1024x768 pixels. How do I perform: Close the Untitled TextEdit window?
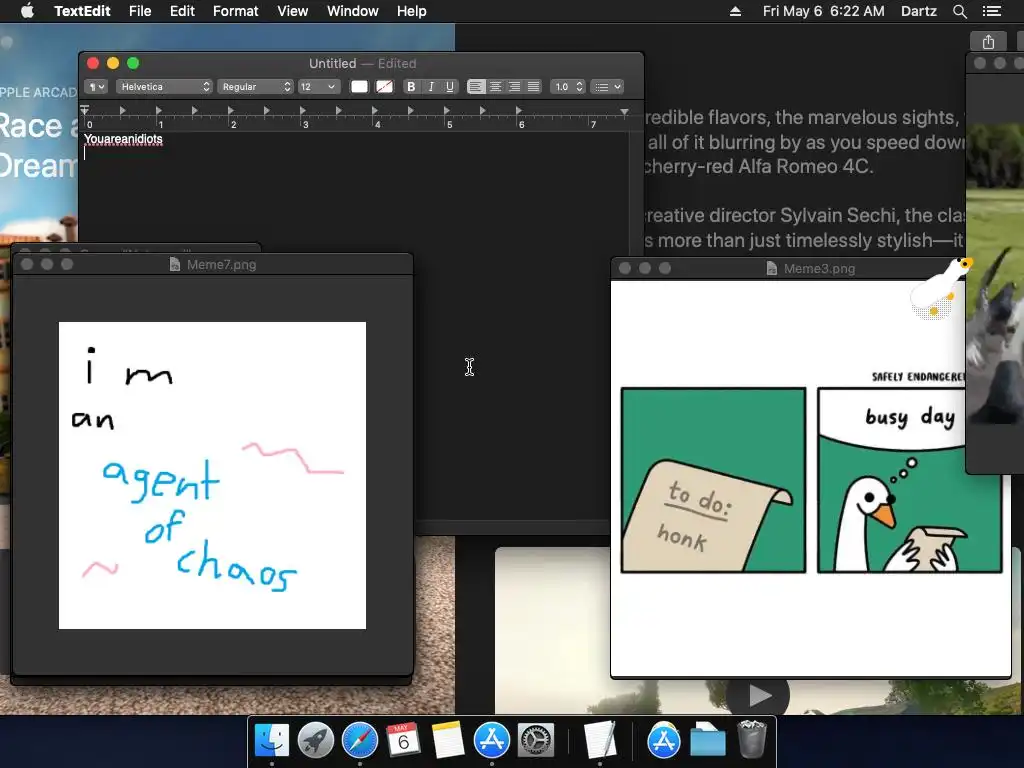tap(93, 63)
